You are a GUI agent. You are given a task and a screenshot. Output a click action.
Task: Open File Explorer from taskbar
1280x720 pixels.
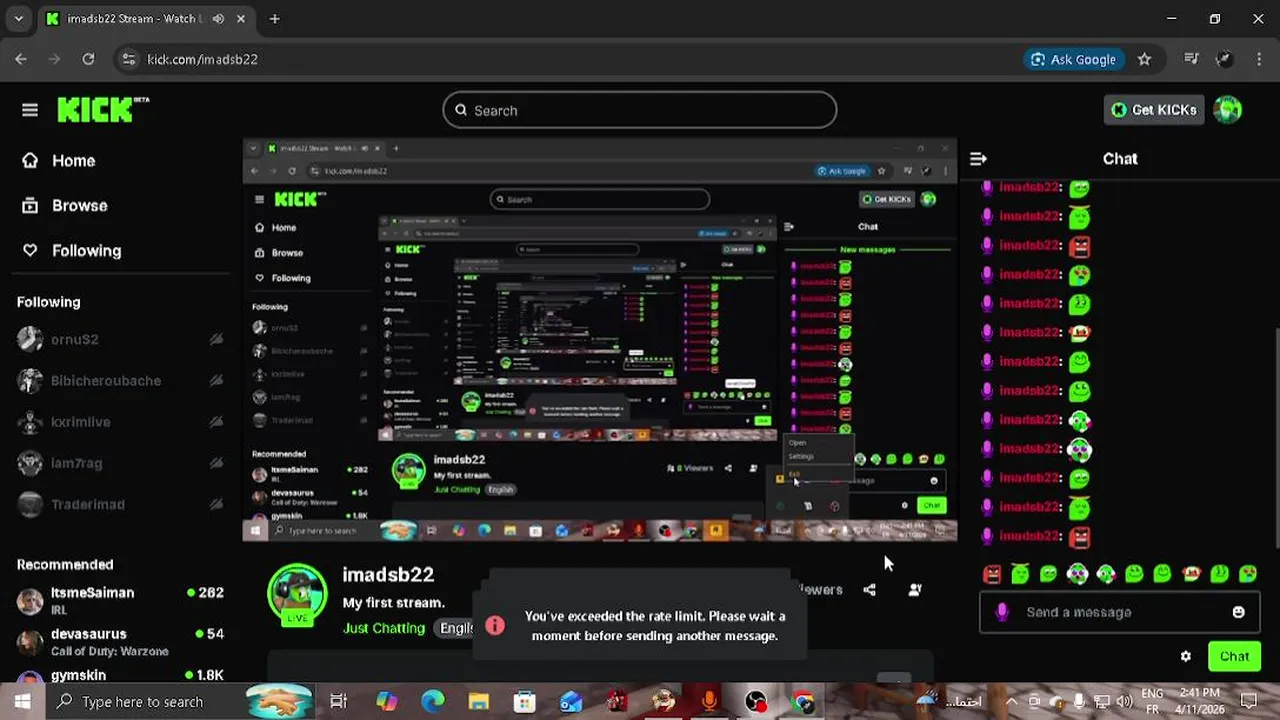479,702
